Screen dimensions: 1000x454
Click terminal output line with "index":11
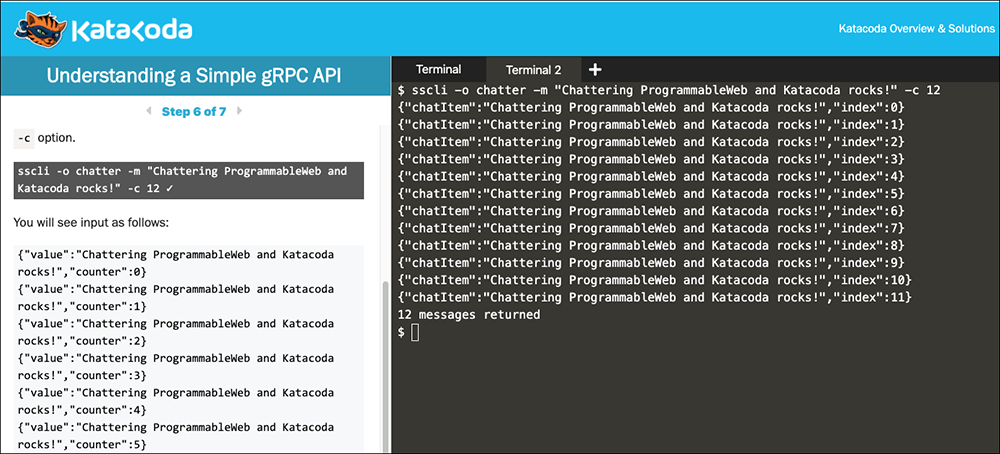click(654, 297)
